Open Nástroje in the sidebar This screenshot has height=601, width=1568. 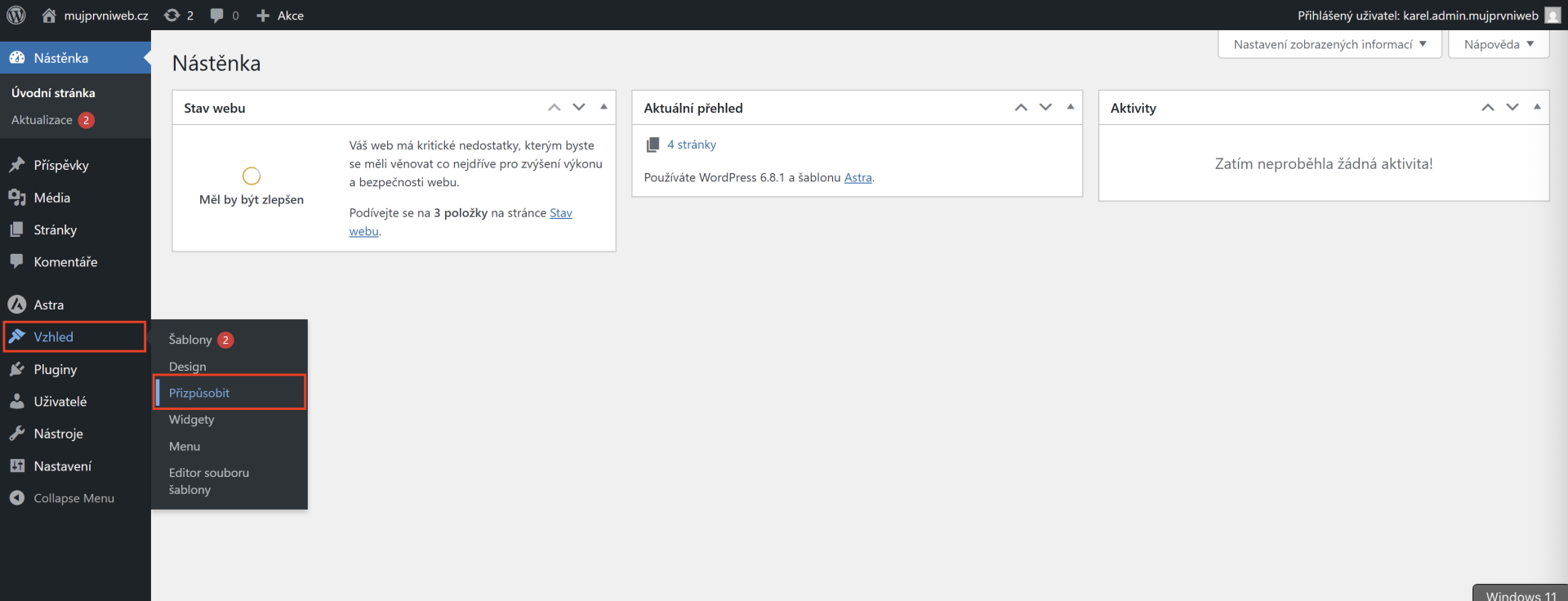pos(58,434)
